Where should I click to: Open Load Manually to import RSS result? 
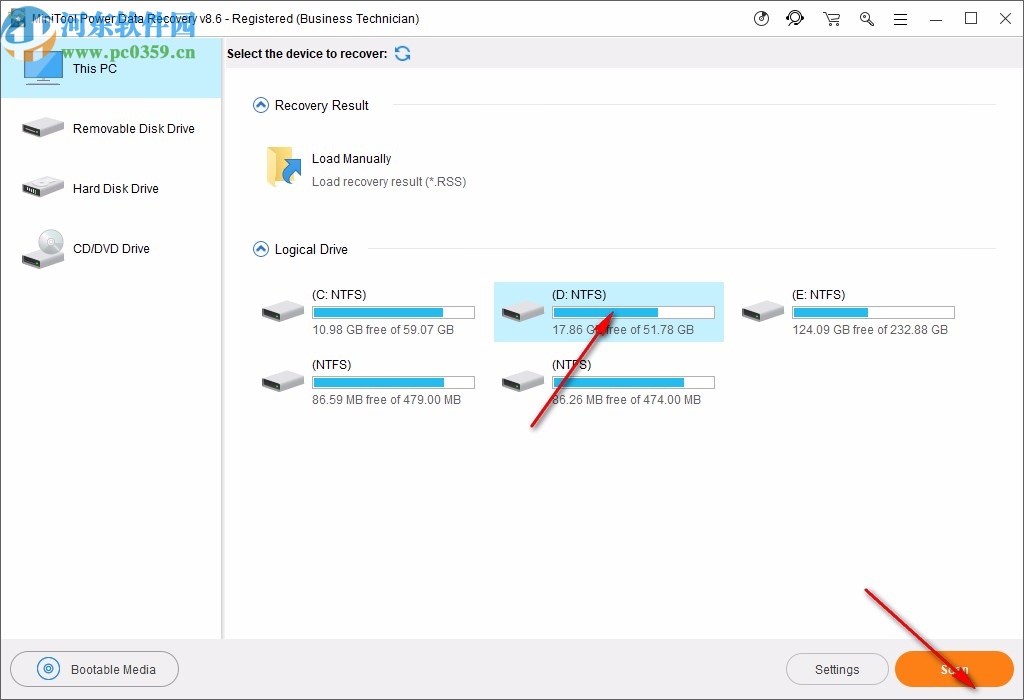[x=352, y=158]
